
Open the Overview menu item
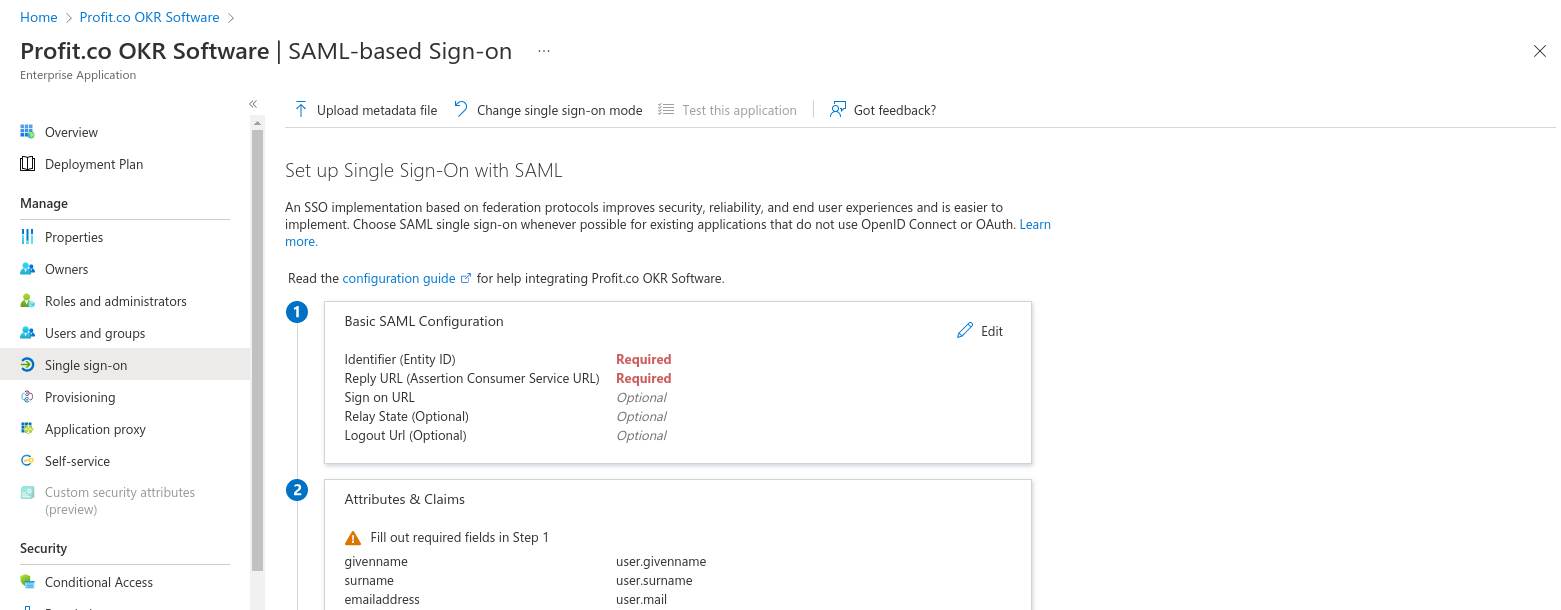point(125,132)
